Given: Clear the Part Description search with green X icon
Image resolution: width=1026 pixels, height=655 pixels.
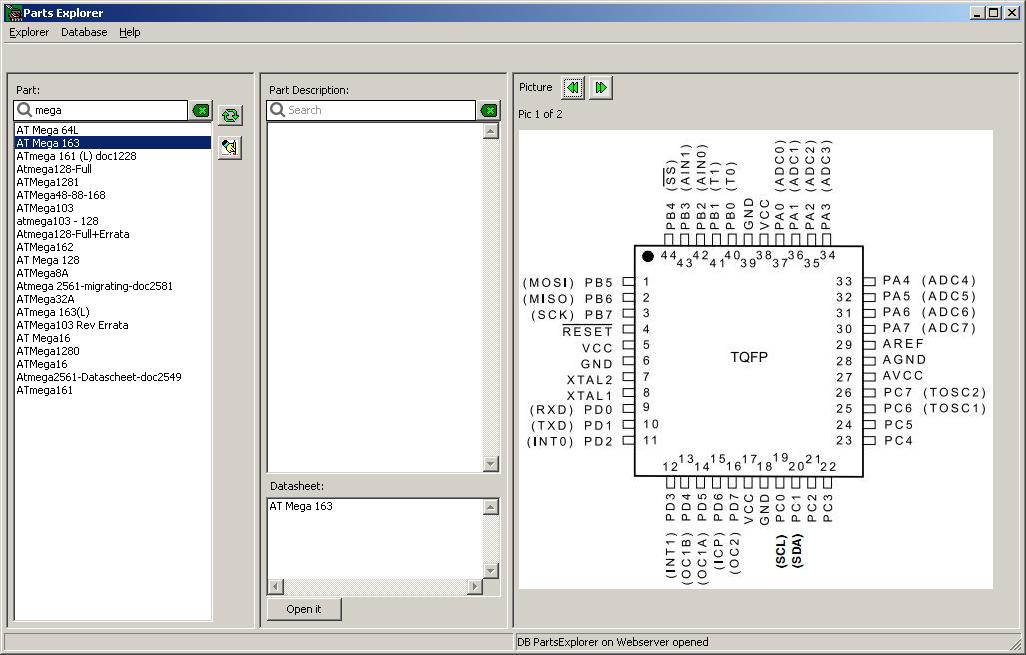Looking at the screenshot, I should (489, 111).
